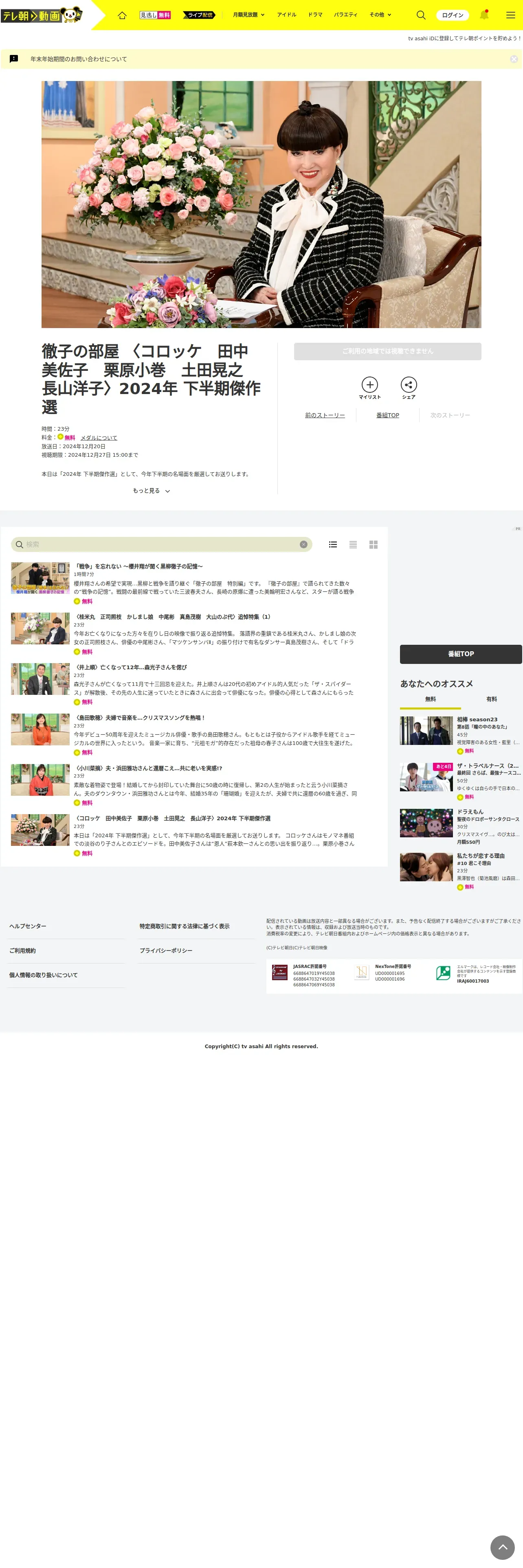Add episode to マイリスト
The image size is (523, 1568).
point(369,388)
